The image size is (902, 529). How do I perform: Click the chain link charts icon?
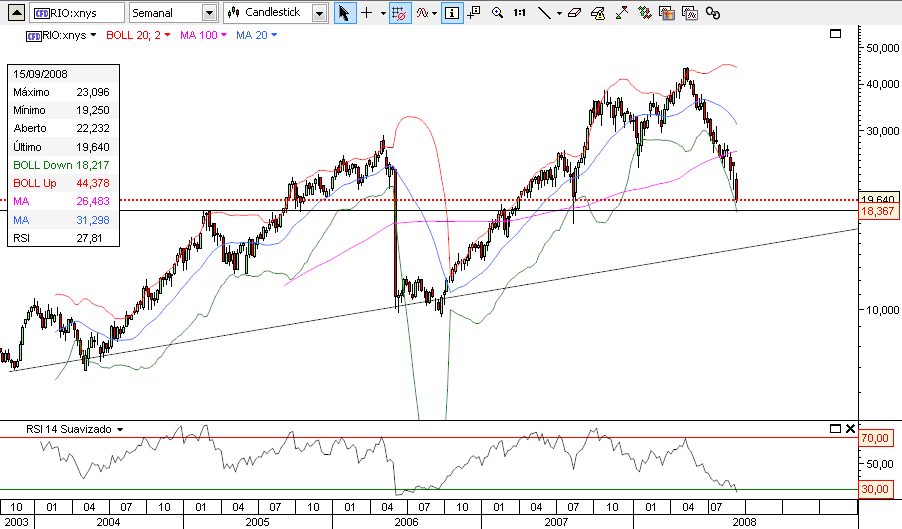[x=713, y=13]
